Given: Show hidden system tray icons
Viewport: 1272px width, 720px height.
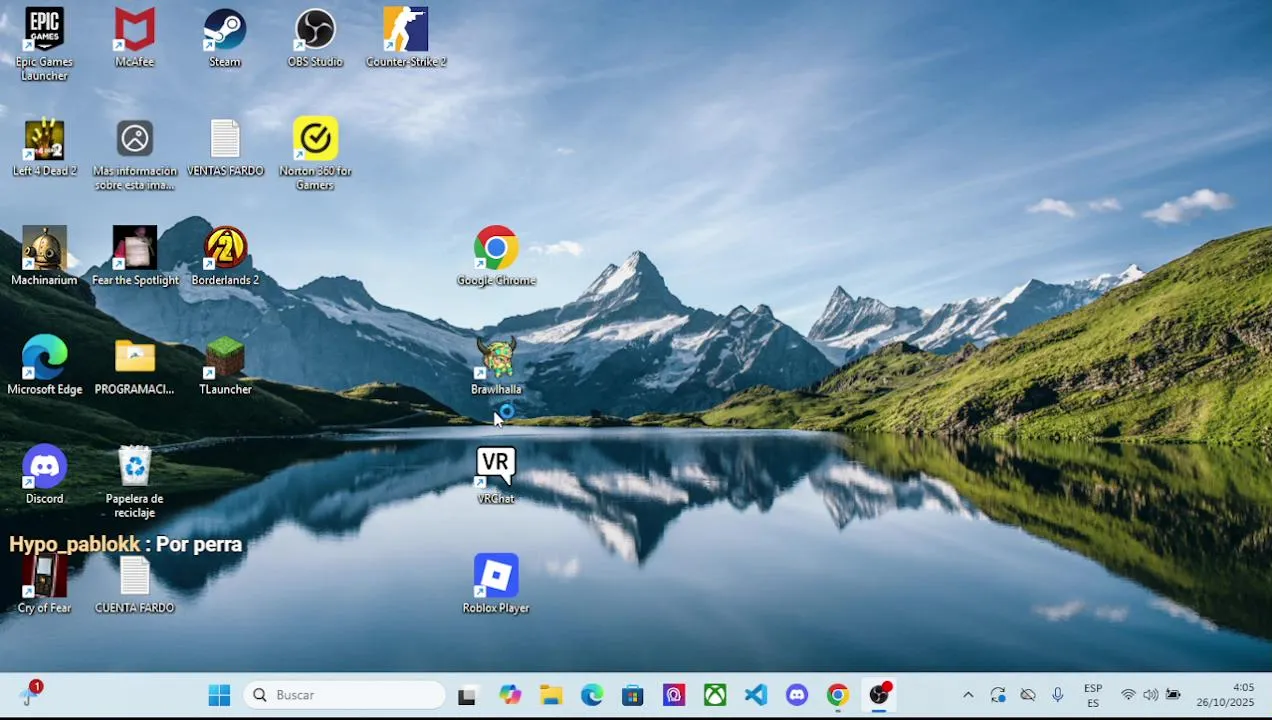Looking at the screenshot, I should tap(968, 695).
